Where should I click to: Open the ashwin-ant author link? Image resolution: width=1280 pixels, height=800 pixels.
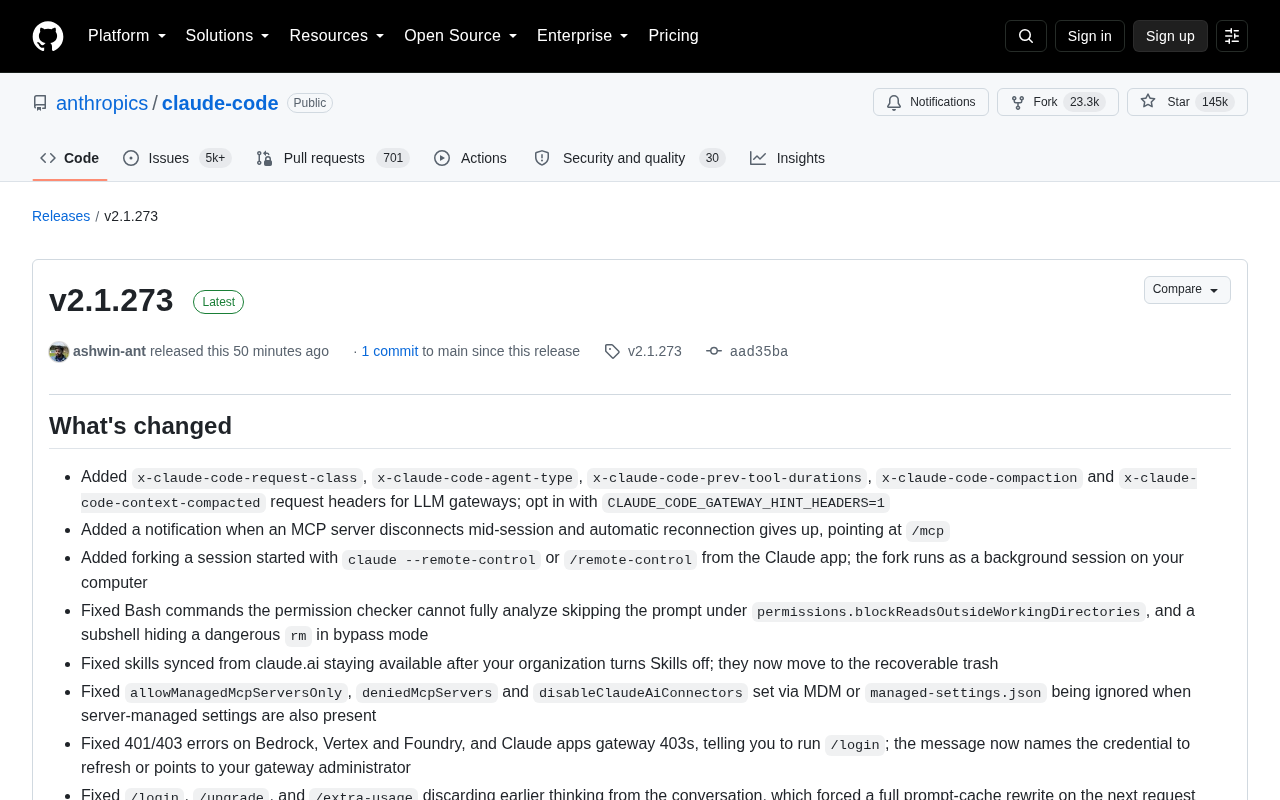tap(109, 351)
